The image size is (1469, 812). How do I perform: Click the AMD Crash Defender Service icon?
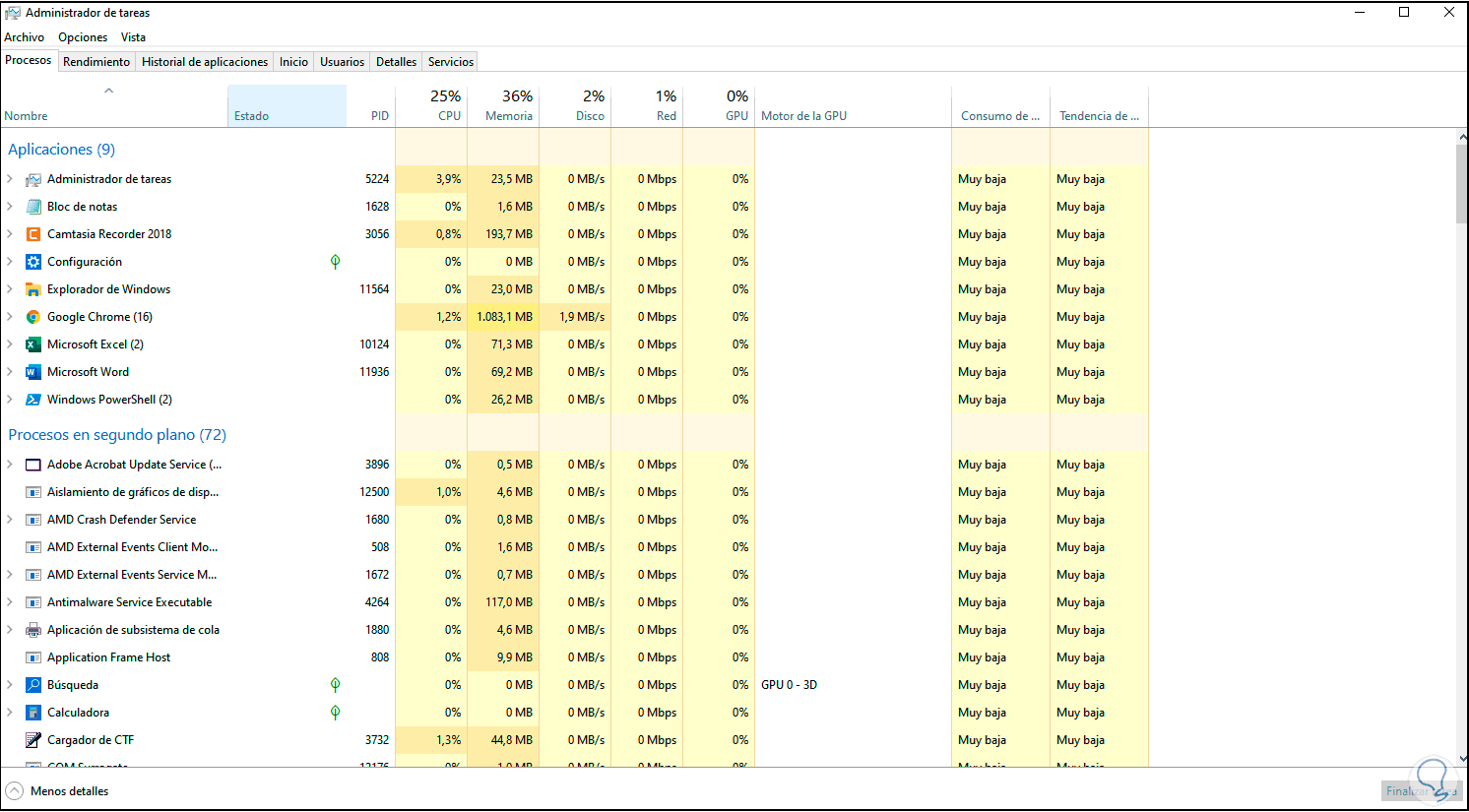pos(33,520)
